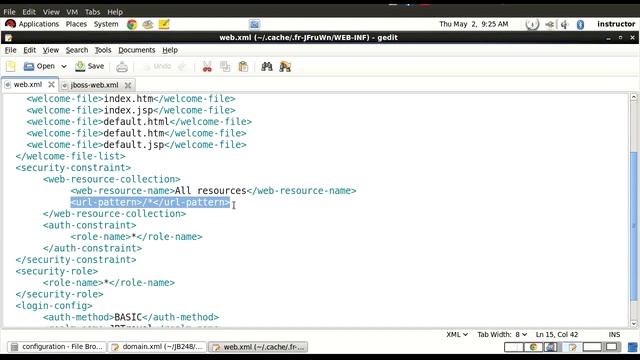Click the update notifier tray icon
Screen dimensions: 640x360
pos(532,24)
